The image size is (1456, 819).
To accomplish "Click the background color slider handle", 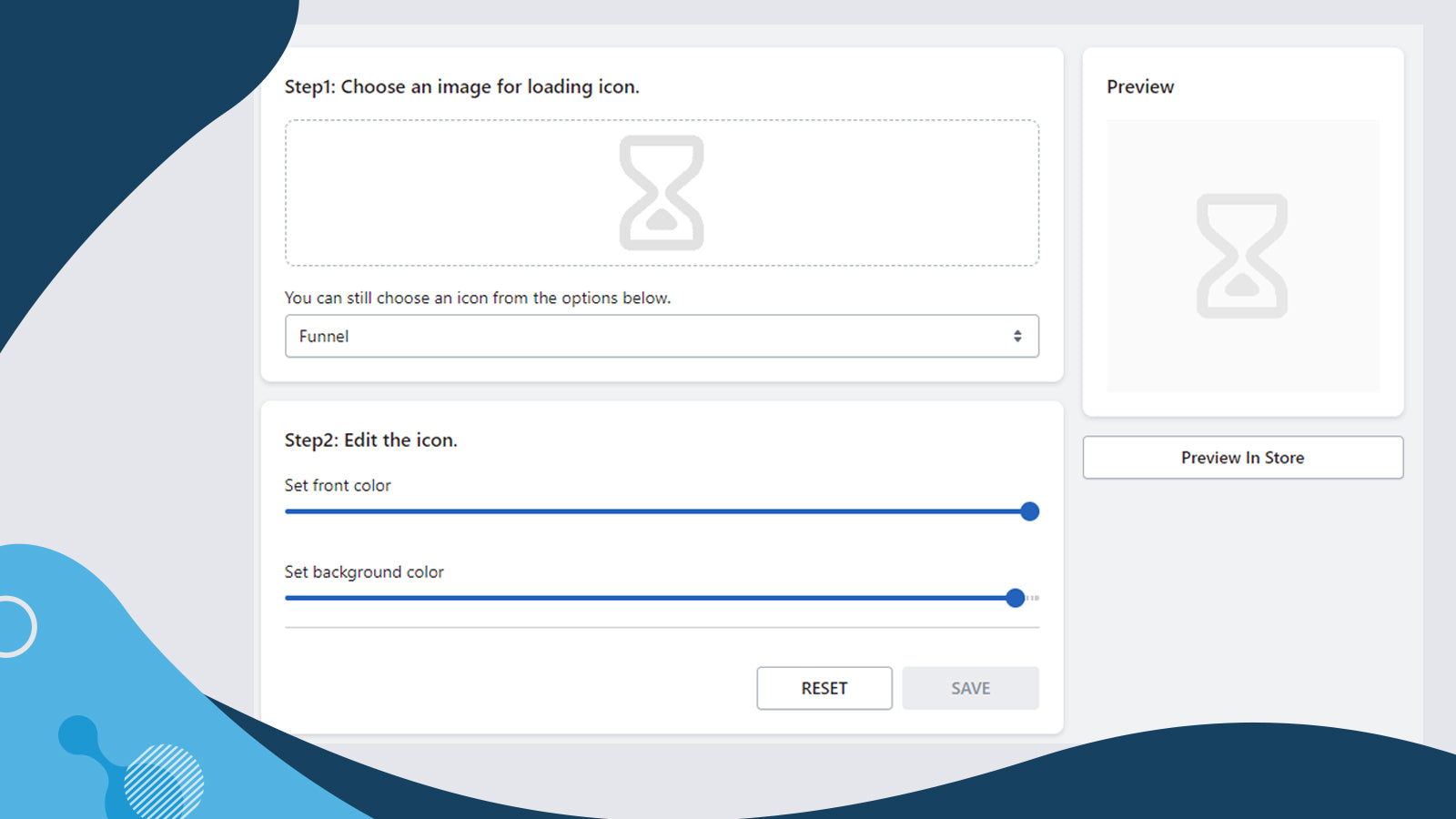I will (x=1016, y=598).
